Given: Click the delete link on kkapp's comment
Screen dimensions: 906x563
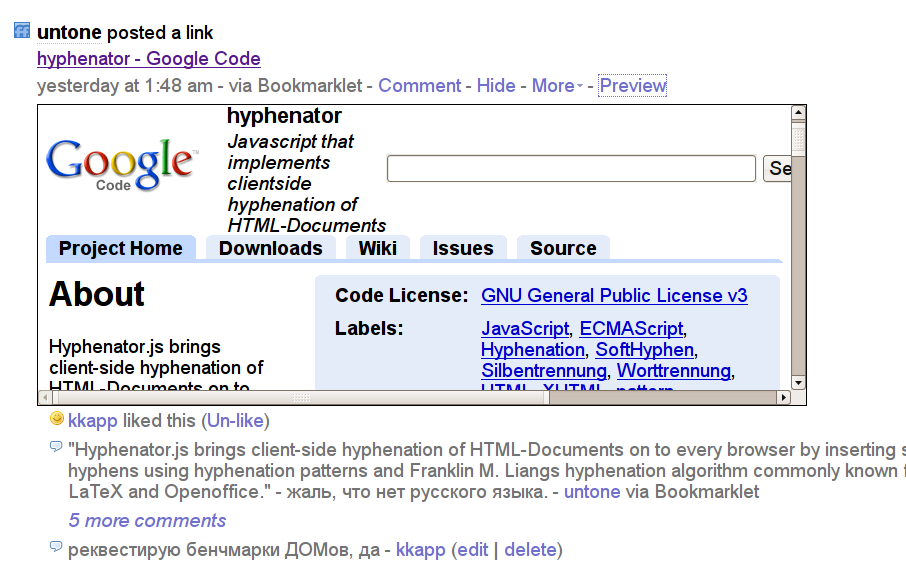Looking at the screenshot, I should 530,550.
